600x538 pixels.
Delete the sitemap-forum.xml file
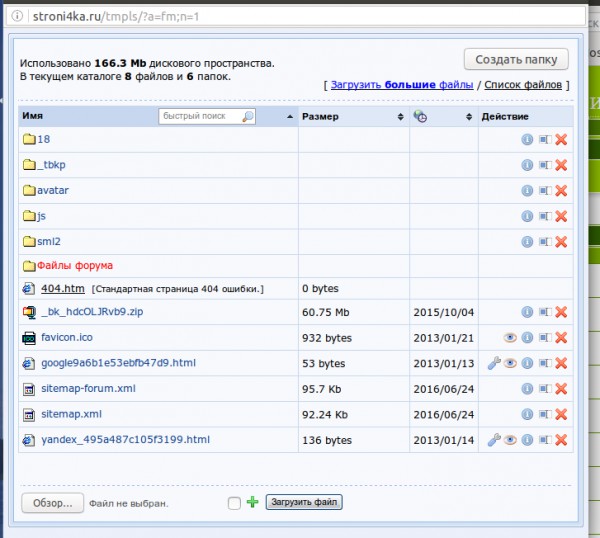[561, 388]
